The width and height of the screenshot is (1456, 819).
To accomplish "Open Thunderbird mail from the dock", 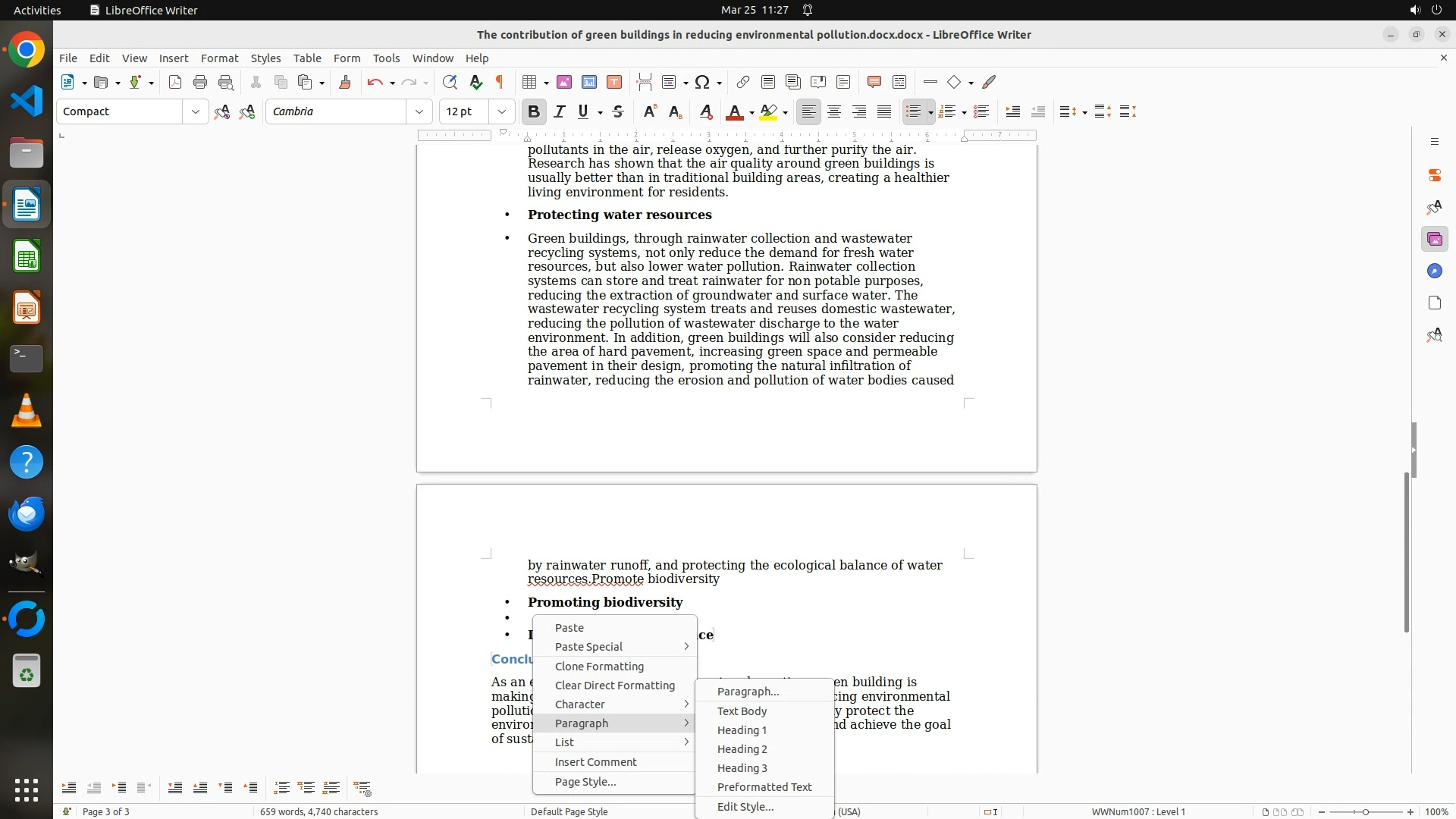I will tap(27, 514).
